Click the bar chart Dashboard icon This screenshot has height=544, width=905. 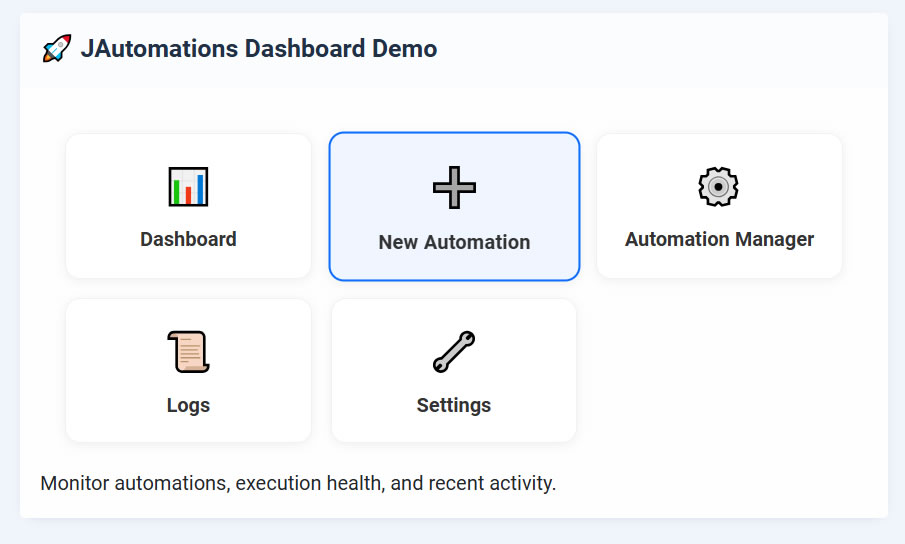pos(188,186)
